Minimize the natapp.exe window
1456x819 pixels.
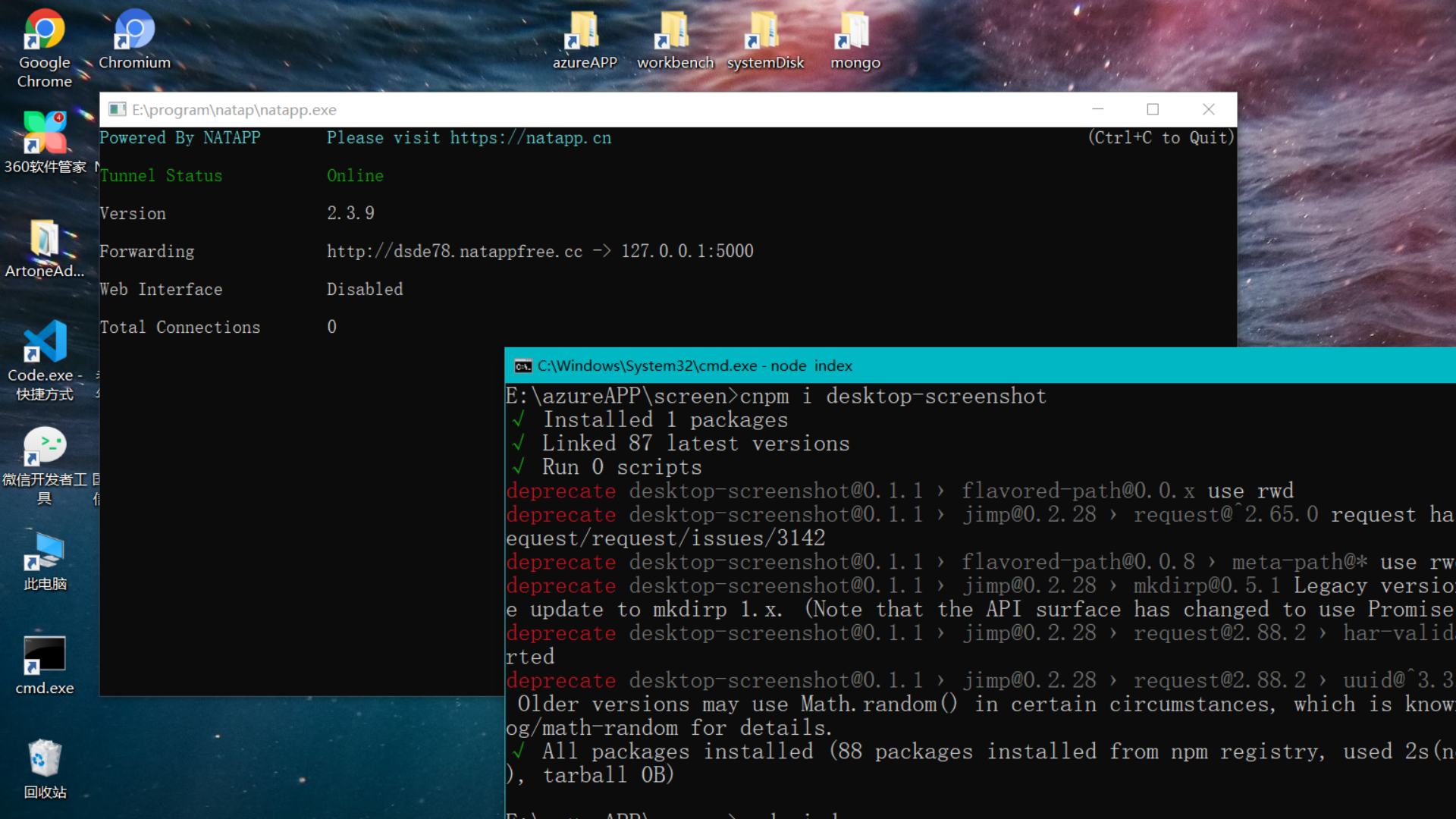[x=1097, y=110]
